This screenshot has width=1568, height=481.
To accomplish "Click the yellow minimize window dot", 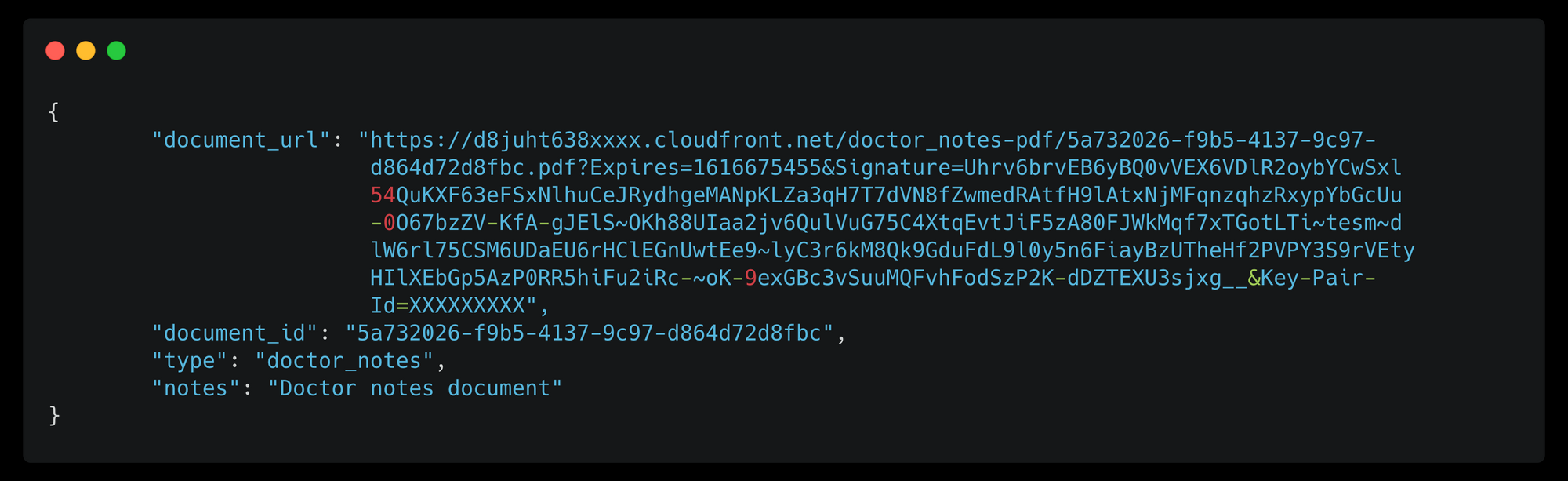I will point(85,51).
